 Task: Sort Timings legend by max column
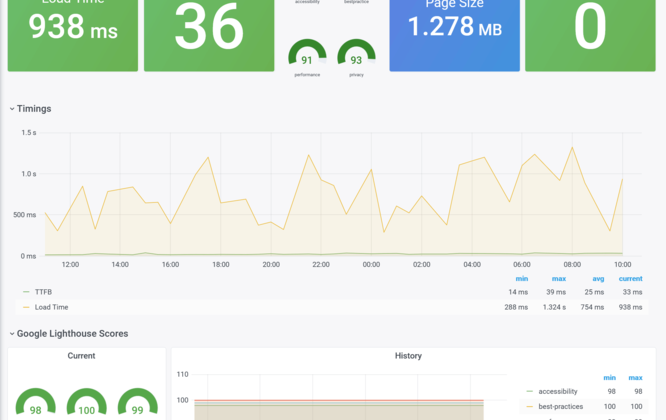[x=558, y=278]
